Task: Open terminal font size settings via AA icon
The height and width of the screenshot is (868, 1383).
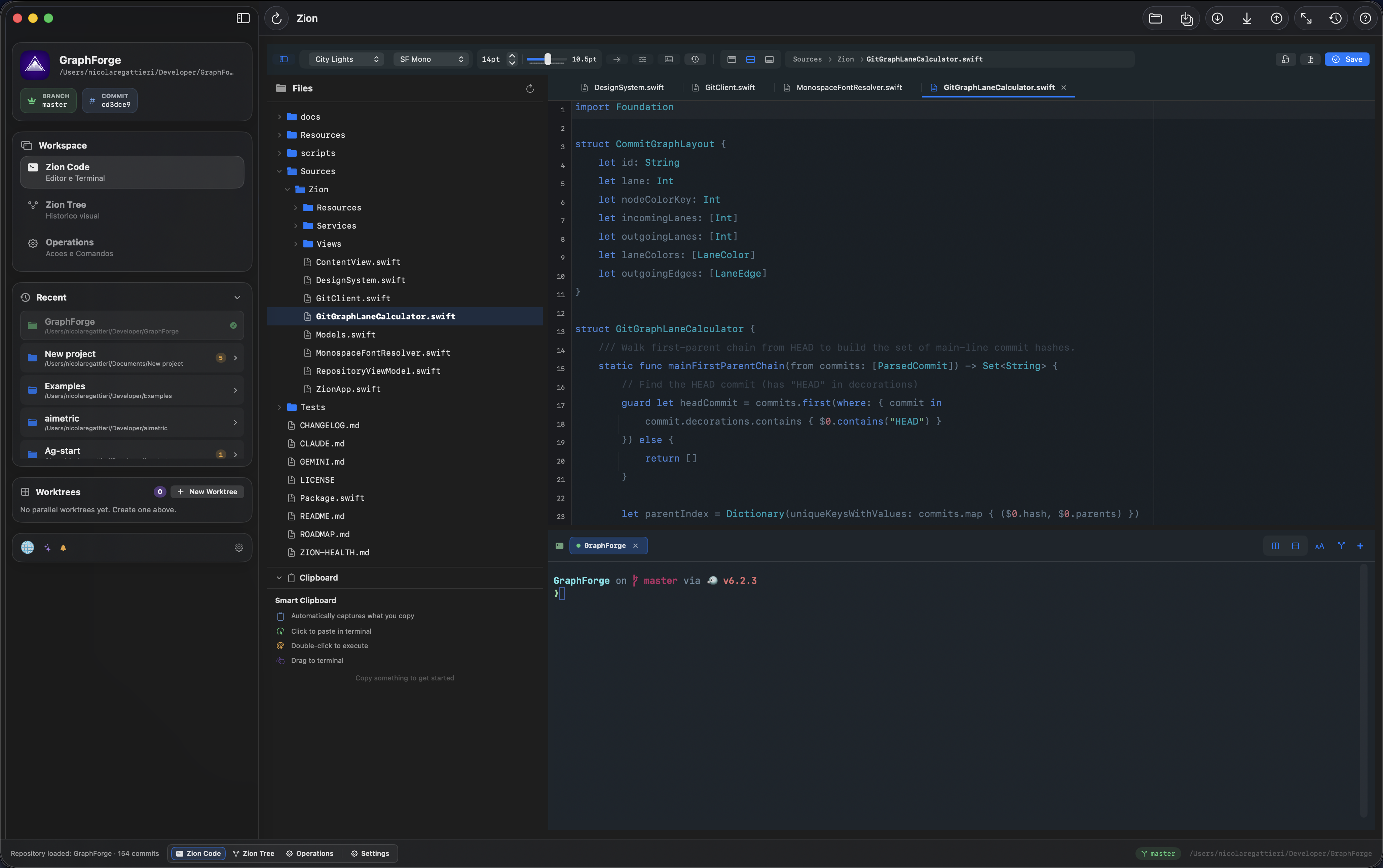Action: pyautogui.click(x=1320, y=545)
